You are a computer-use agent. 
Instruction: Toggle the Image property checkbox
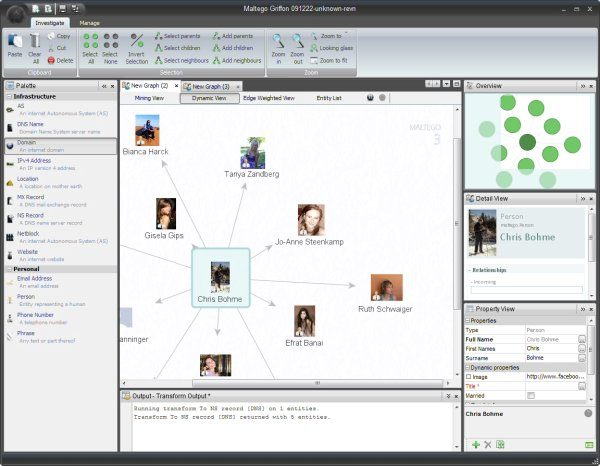(470, 376)
